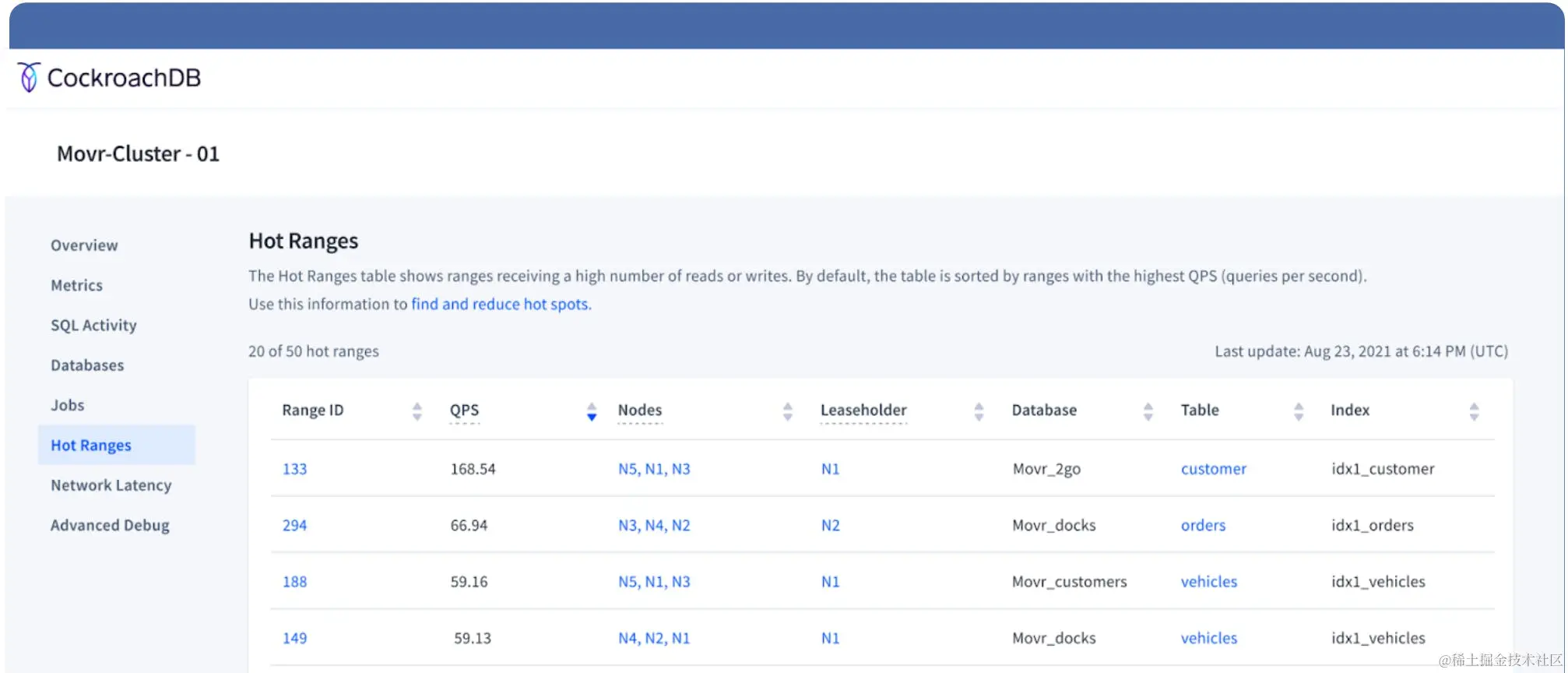Click the Movr-Cluster - 01 title
This screenshot has height=673, width=1568.
[x=138, y=153]
